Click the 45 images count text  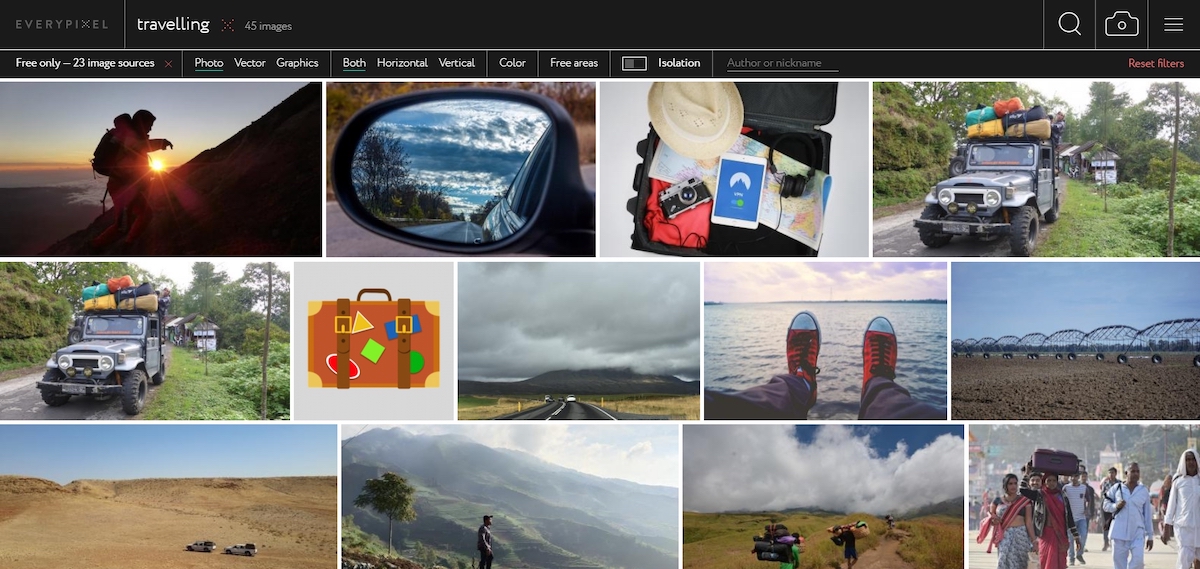point(268,26)
